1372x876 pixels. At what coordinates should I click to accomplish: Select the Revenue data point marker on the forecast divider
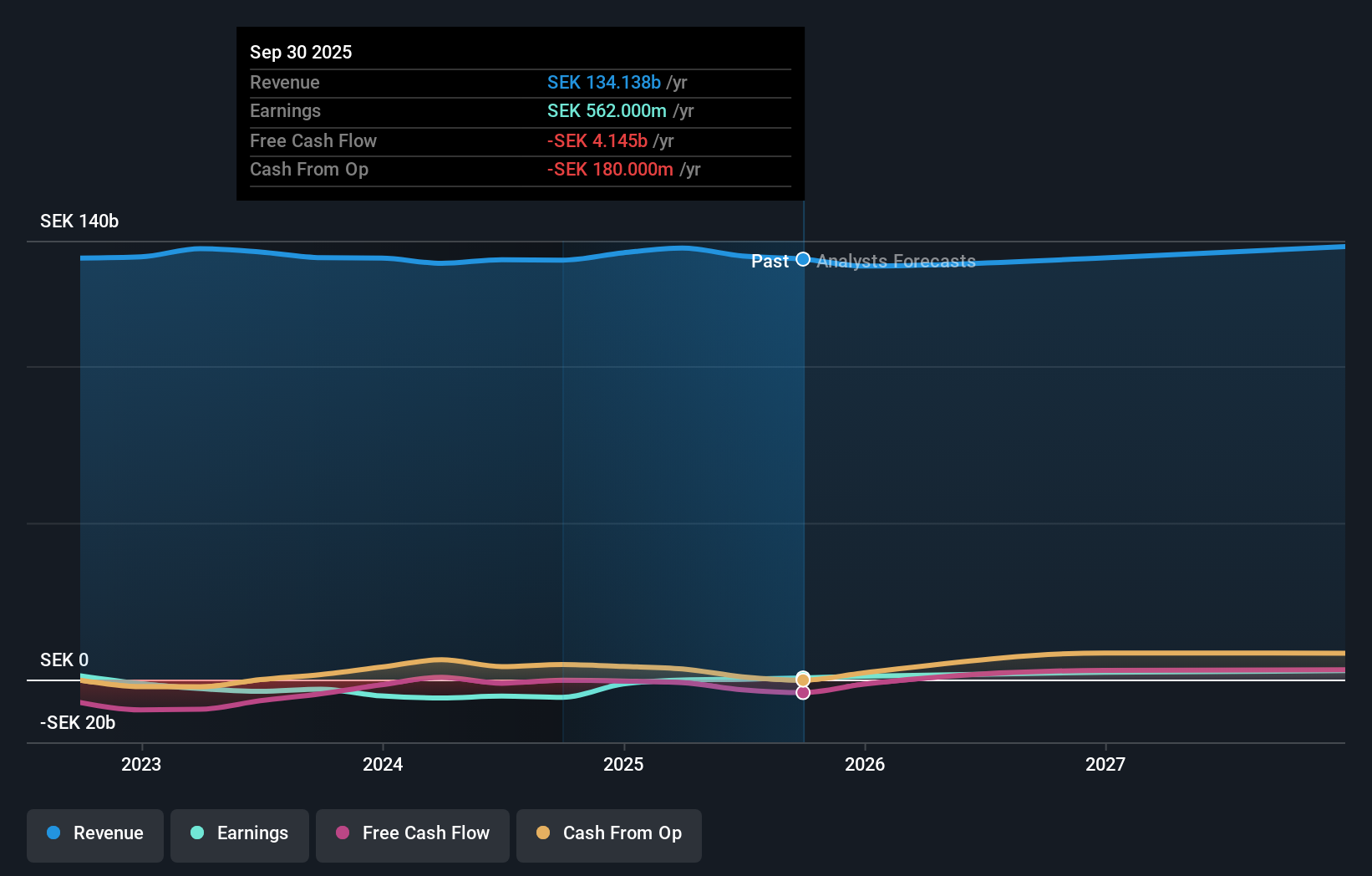point(803,259)
